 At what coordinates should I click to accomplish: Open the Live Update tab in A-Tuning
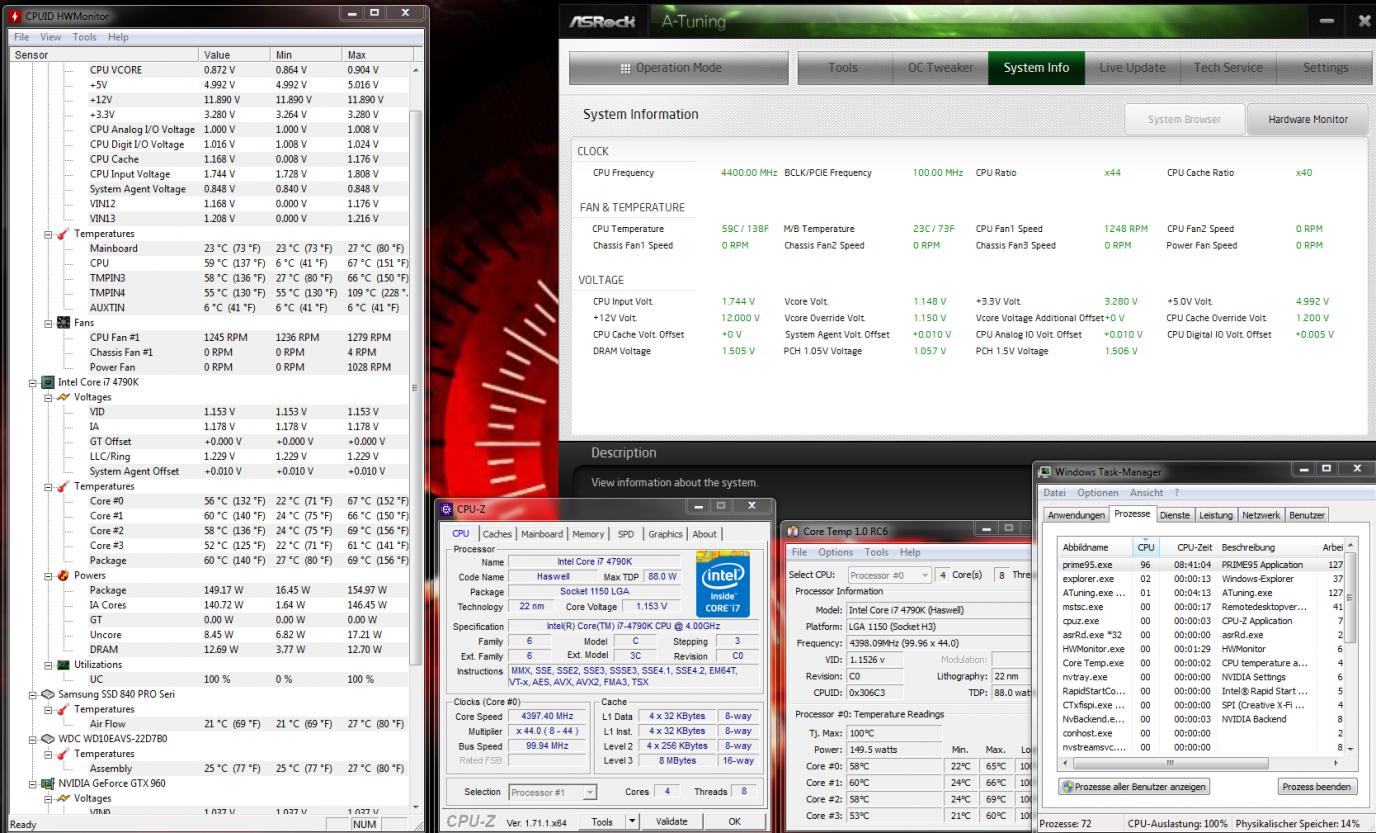click(1132, 68)
